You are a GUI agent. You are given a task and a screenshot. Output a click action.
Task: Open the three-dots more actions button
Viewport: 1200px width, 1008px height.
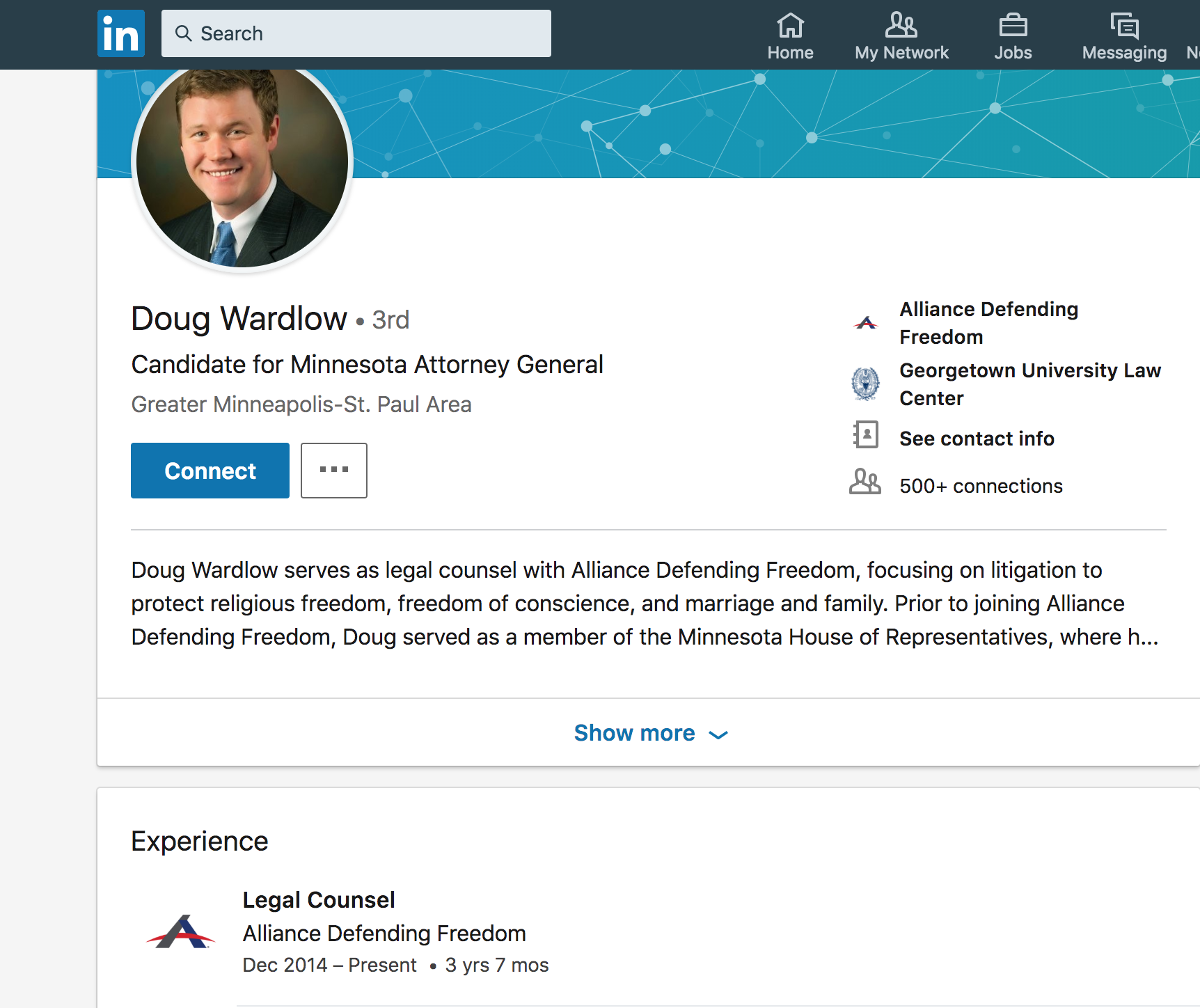point(334,471)
